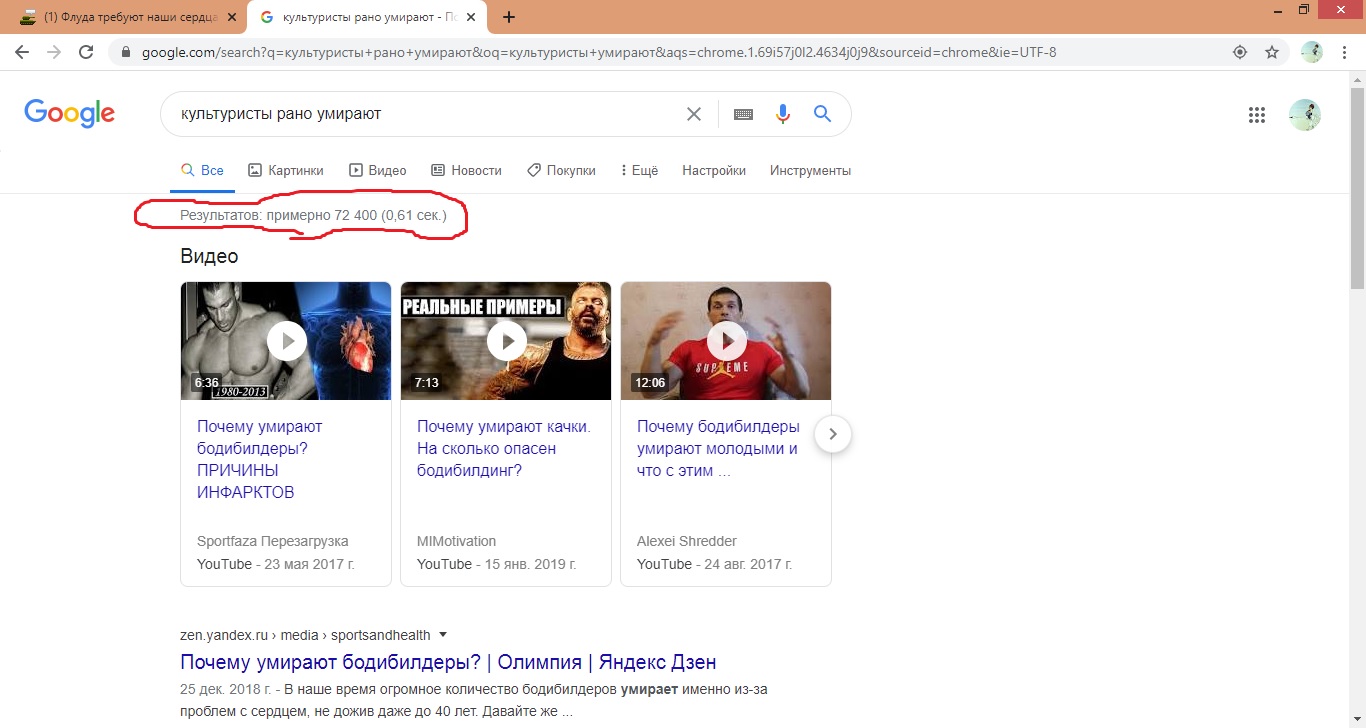This screenshot has height=728, width=1366.
Task: Open 'Почему умирают бодибилдеры? | Олимпия | Яндекс Дзен'
Action: coord(448,662)
